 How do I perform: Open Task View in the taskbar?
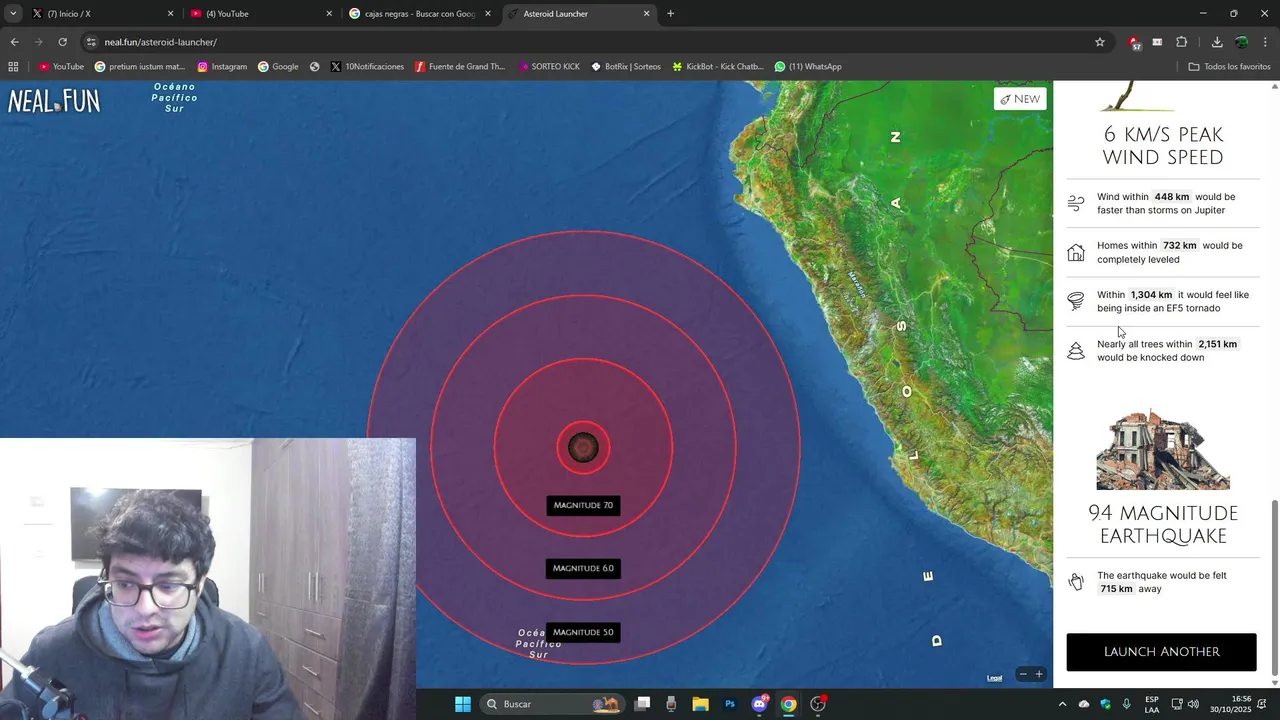tap(642, 704)
